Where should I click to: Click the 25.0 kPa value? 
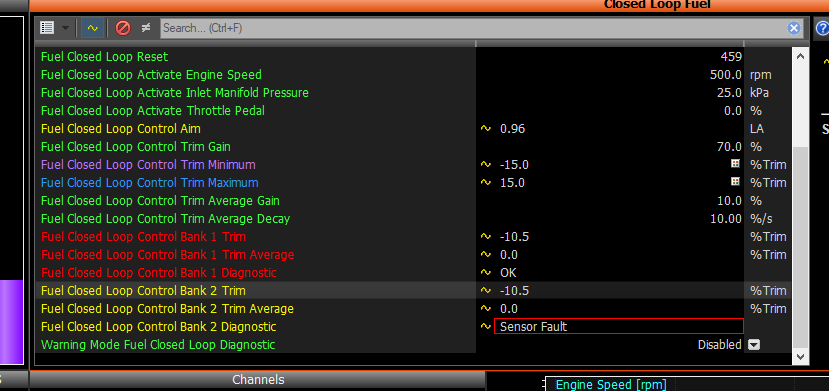pos(730,92)
